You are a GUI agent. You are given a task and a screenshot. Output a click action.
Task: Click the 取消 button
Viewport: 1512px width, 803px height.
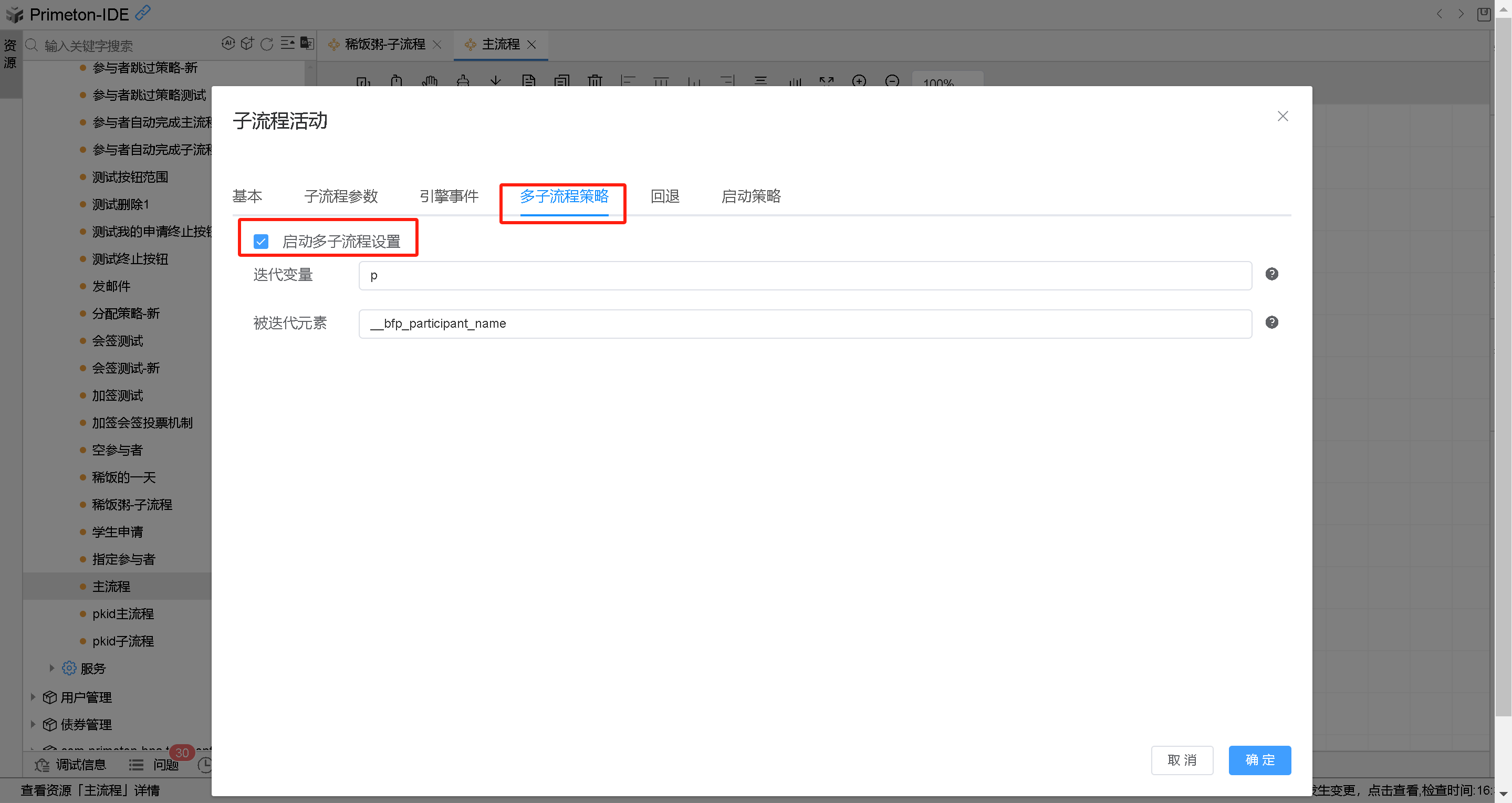pyautogui.click(x=1182, y=760)
